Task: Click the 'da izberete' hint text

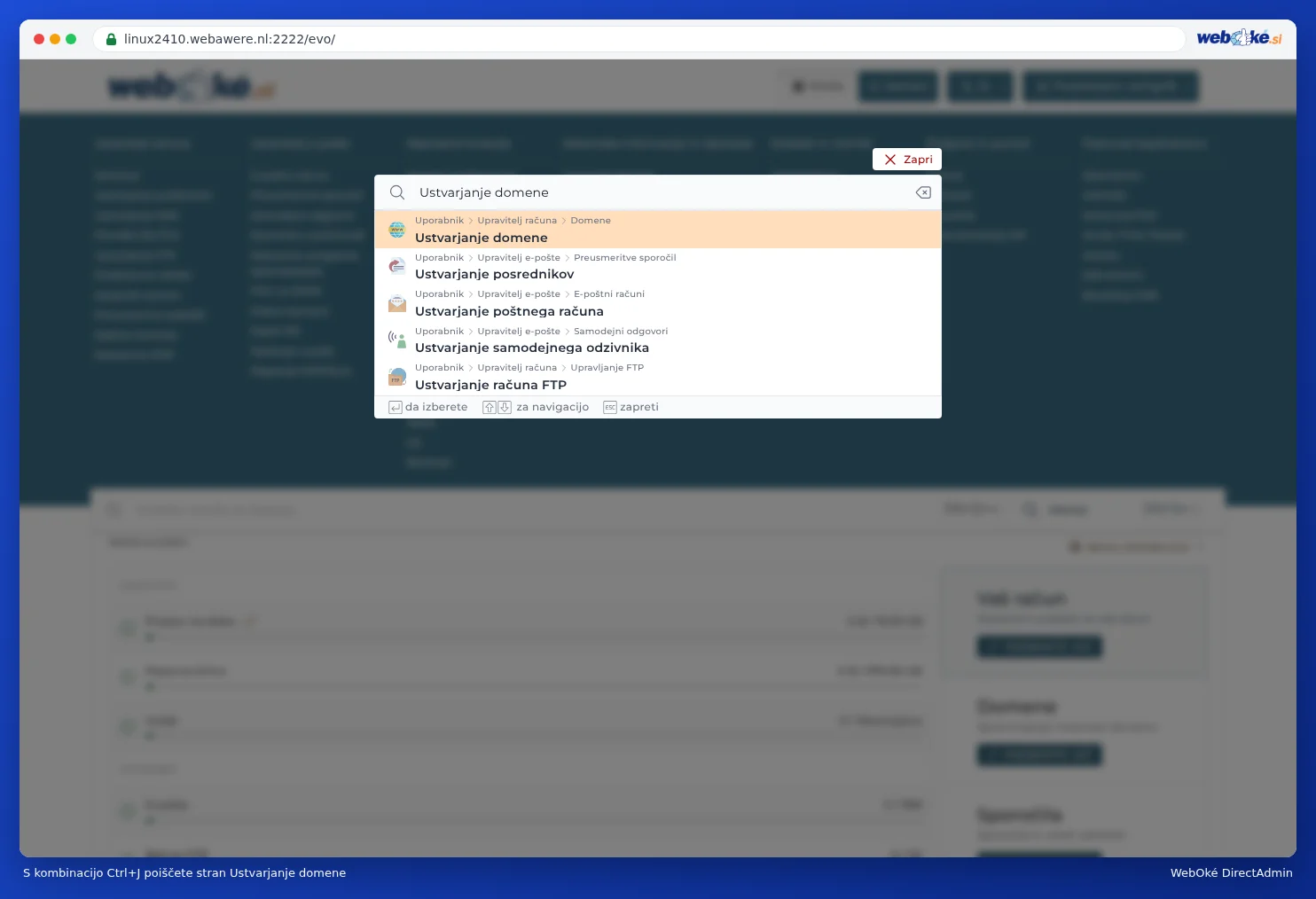Action: [436, 407]
